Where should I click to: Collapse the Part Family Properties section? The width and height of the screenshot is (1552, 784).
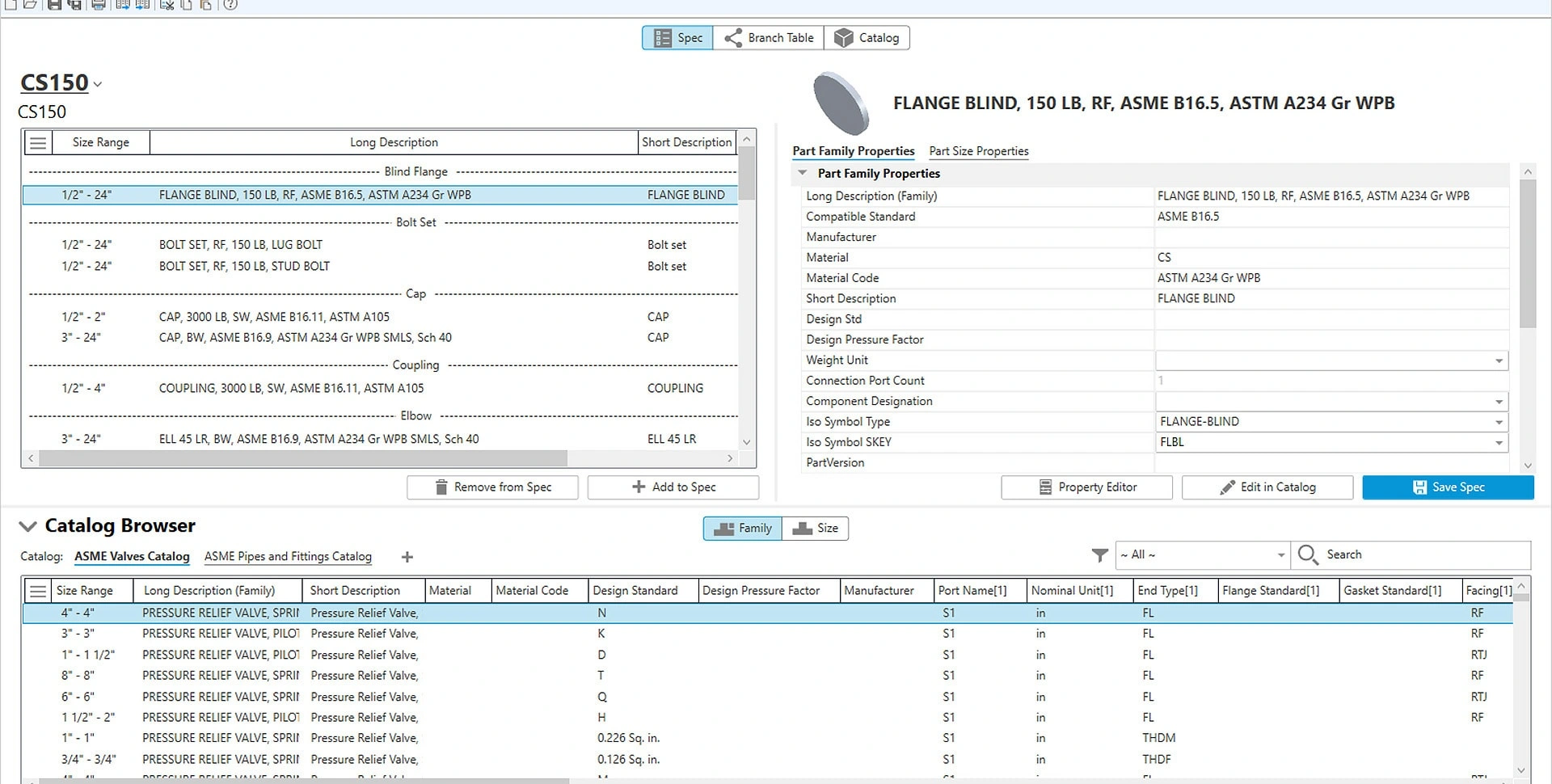pyautogui.click(x=803, y=173)
